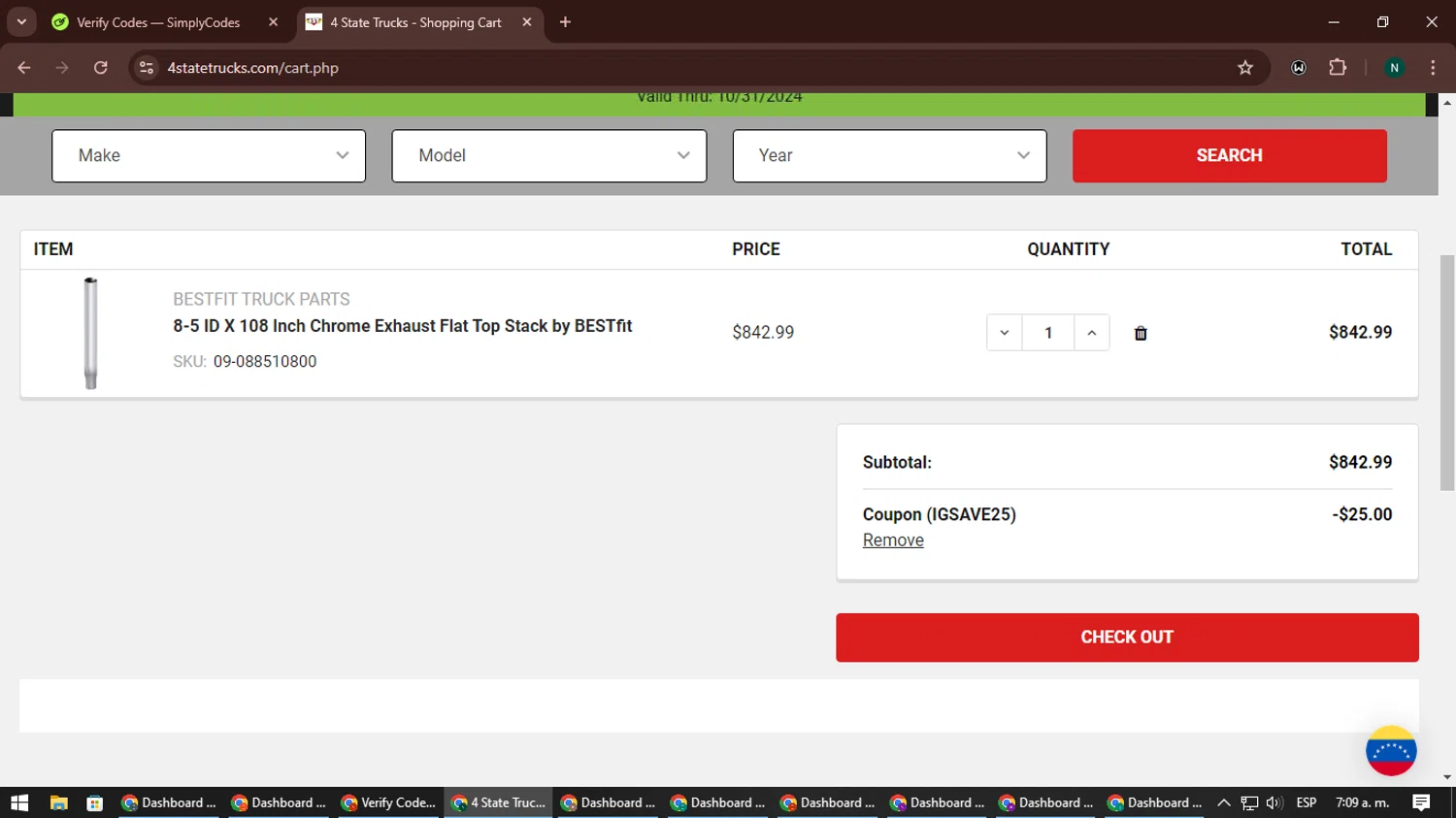Open Chrome three-dot menu
Screen dimensions: 1456x818
pyautogui.click(x=1433, y=68)
